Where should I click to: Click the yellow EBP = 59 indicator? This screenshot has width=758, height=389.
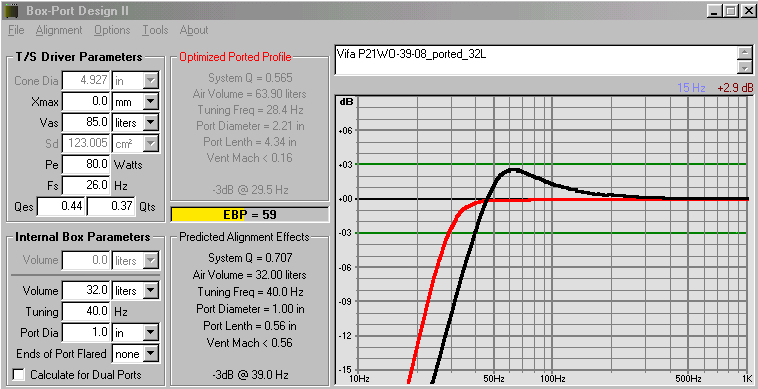pos(249,215)
